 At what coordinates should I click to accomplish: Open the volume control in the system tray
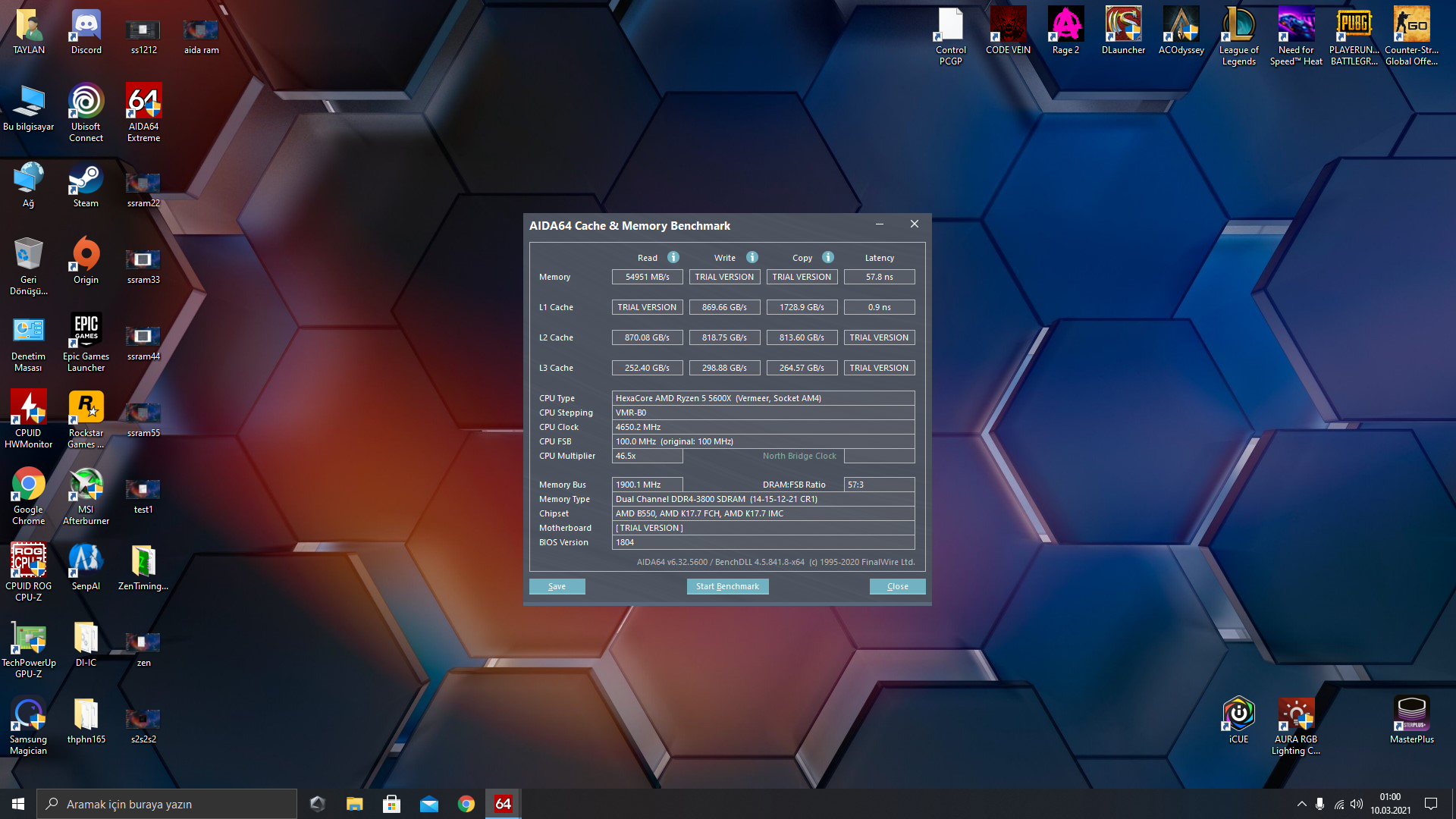tap(1357, 804)
